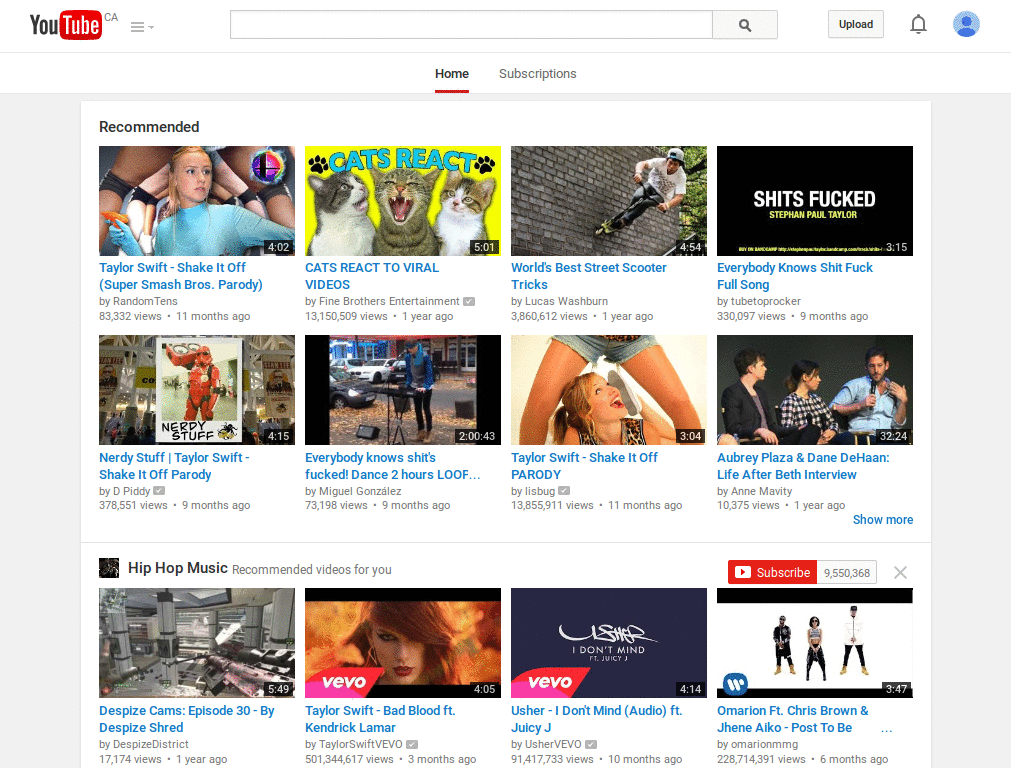Open the notifications bell
Image resolution: width=1024 pixels, height=768 pixels.
click(x=918, y=24)
